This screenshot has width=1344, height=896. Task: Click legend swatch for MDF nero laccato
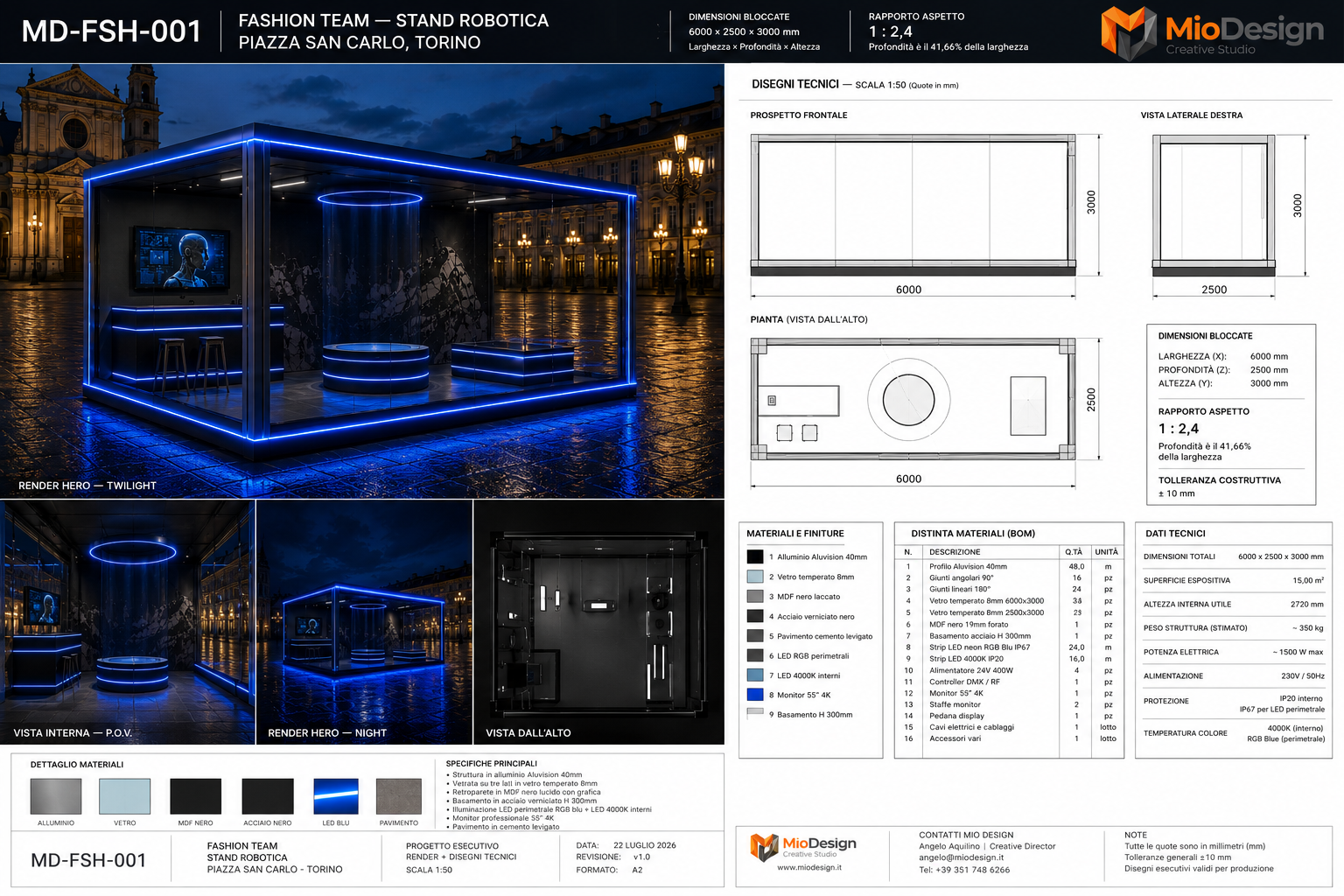(x=755, y=596)
